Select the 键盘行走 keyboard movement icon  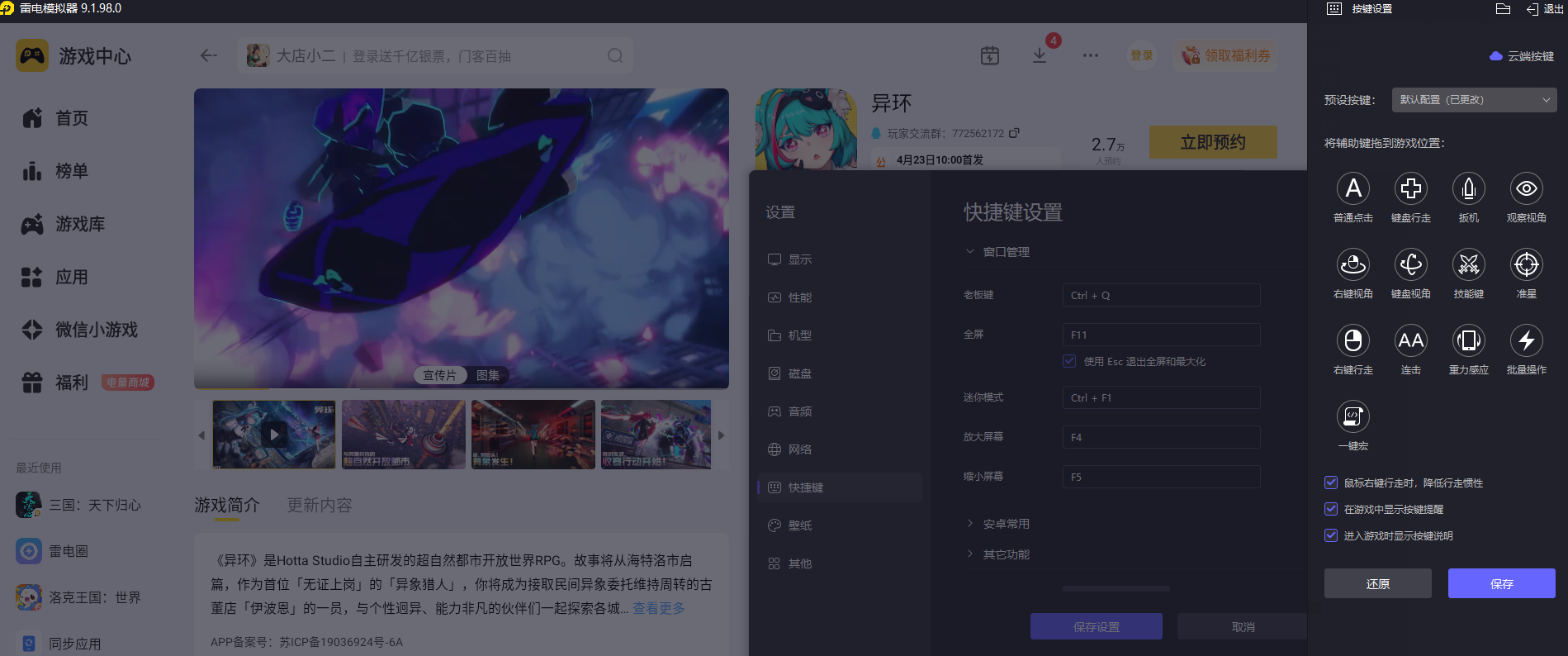(1410, 188)
